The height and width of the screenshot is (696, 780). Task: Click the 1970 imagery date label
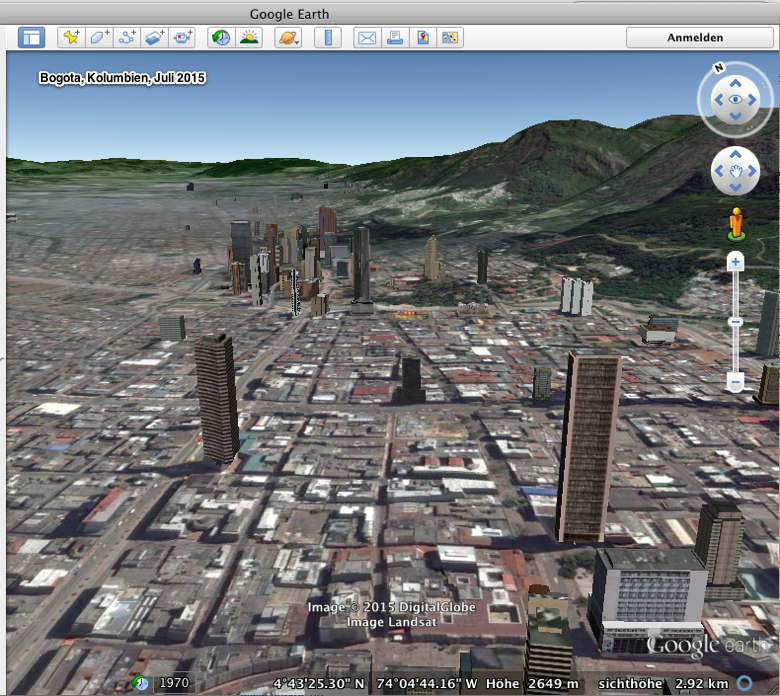(174, 683)
